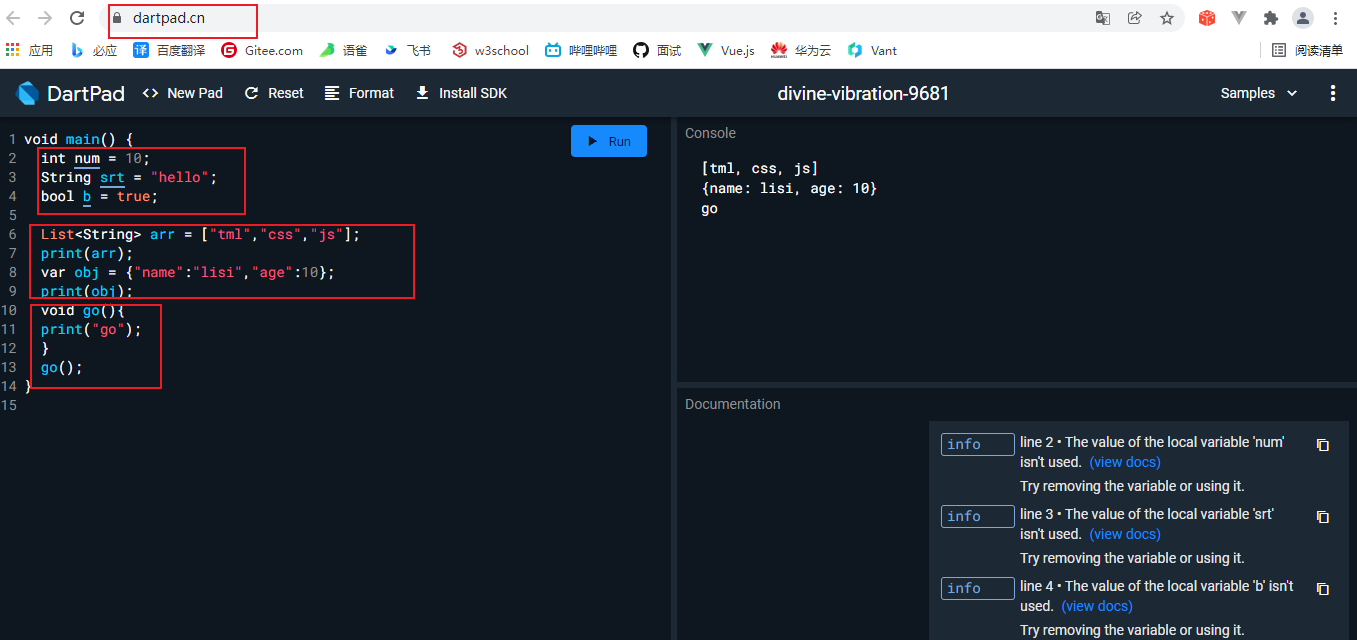The width and height of the screenshot is (1357, 640).
Task: Click 'srt' variable in code line 3
Action: click(x=112, y=177)
